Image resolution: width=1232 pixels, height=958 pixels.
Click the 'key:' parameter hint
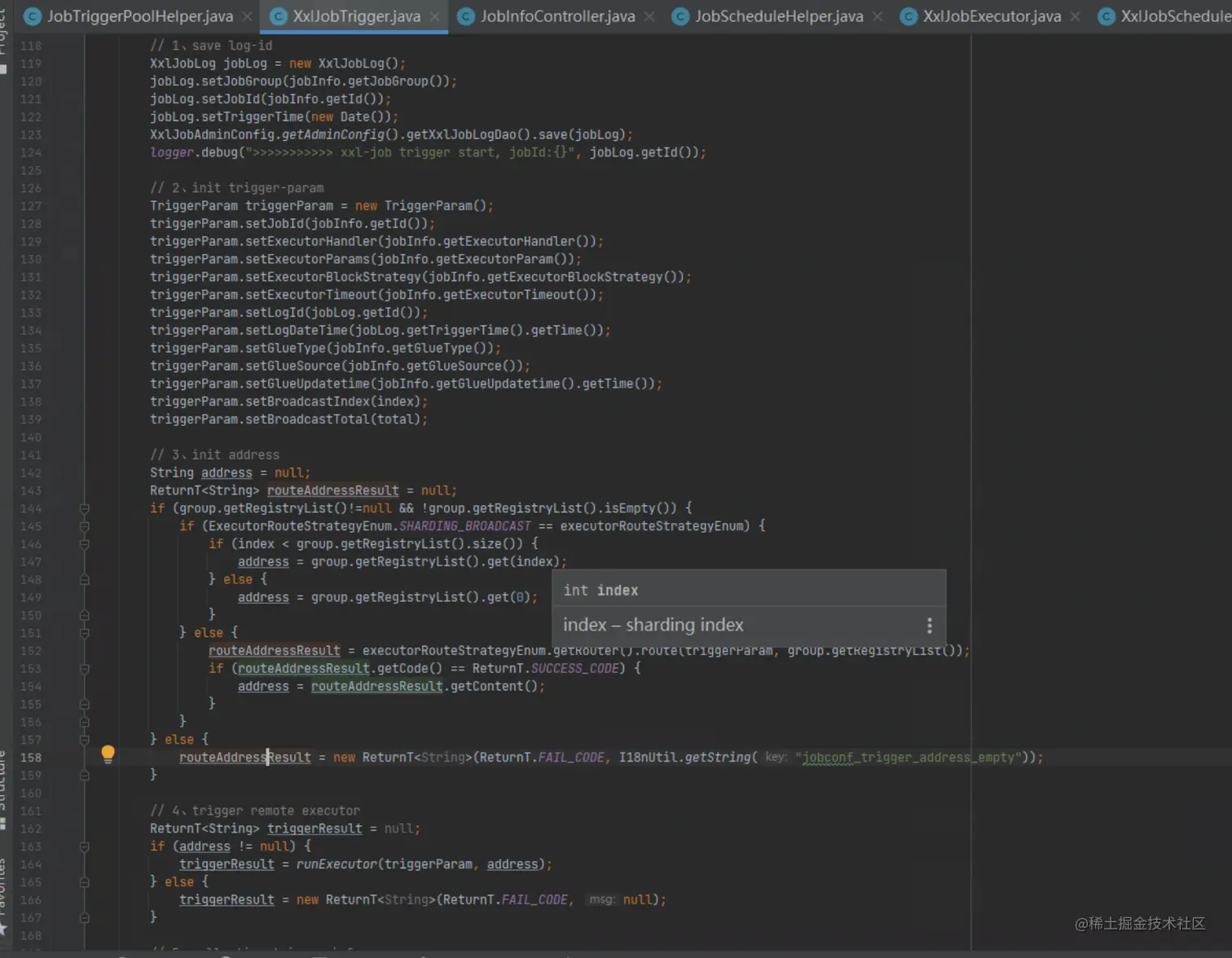[776, 757]
